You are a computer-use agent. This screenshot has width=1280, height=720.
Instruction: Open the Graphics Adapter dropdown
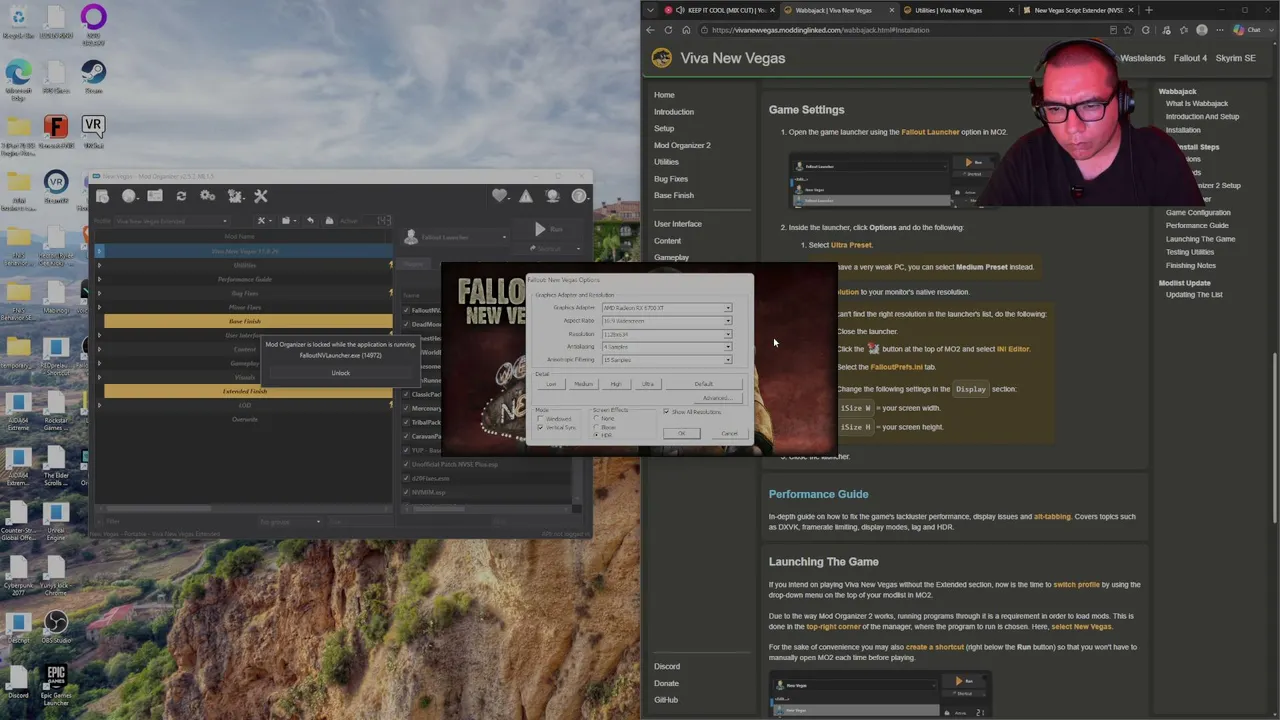coord(666,308)
